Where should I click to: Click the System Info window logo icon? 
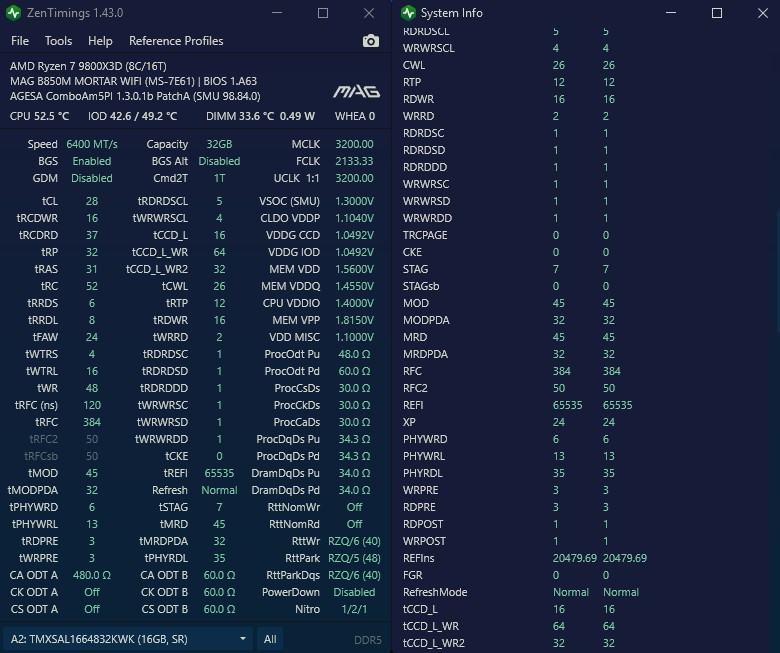(x=408, y=13)
